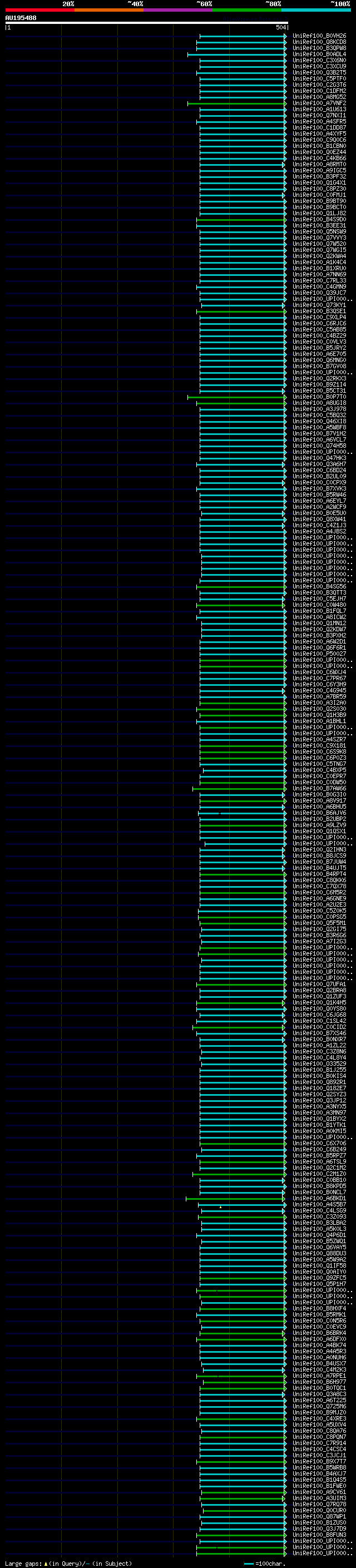
Task: Click the green alignment bar of UniRef100_B4S9D0
Action: click(241, 220)
